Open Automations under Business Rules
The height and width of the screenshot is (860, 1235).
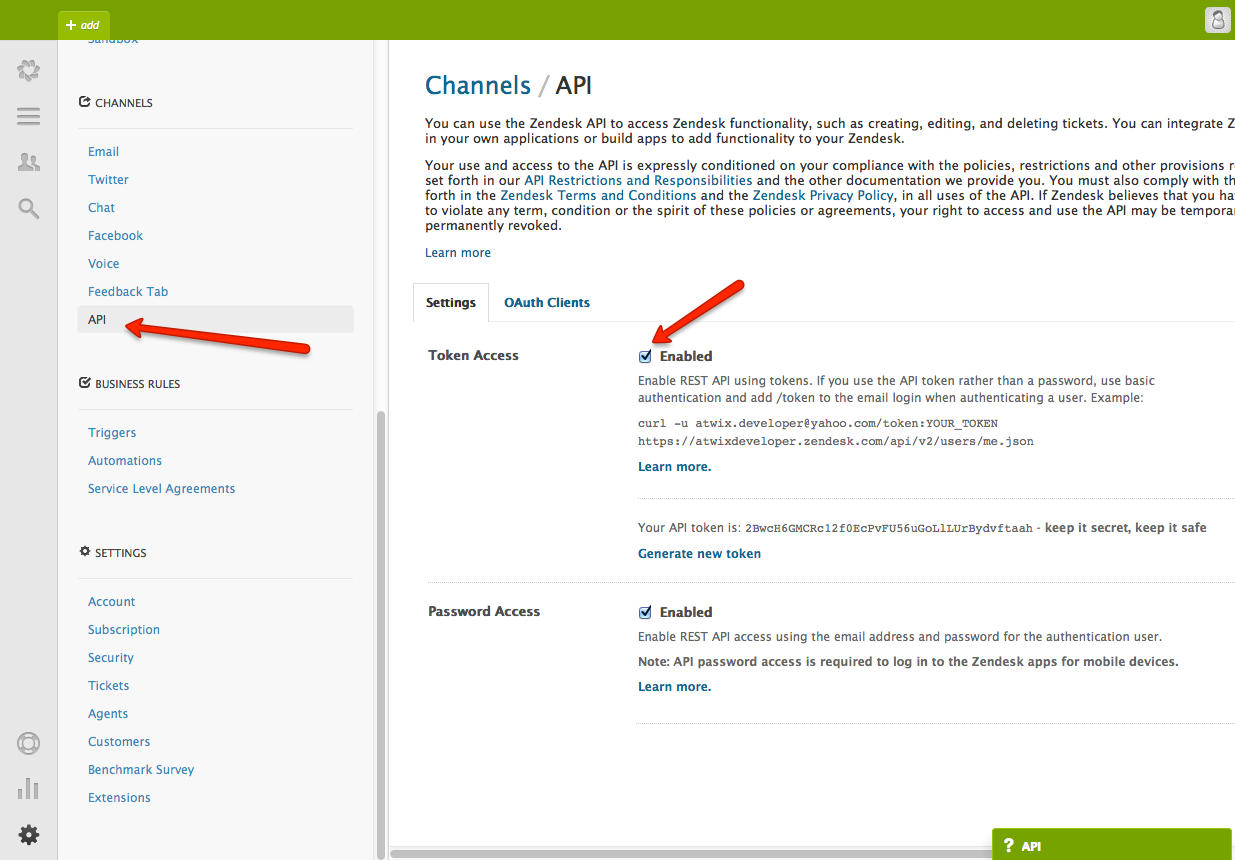coord(125,461)
